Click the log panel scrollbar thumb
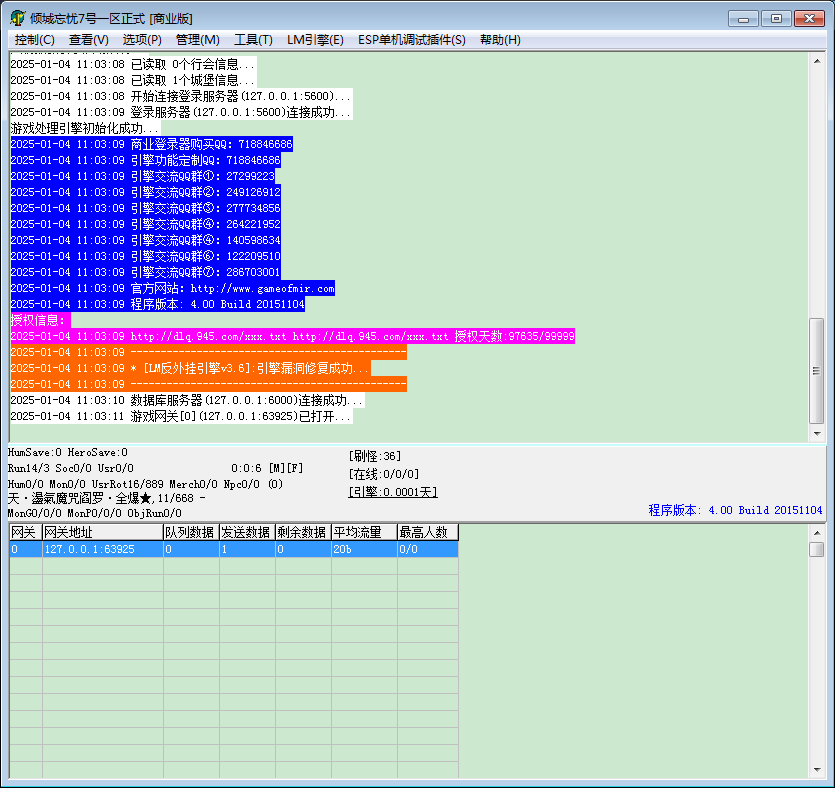This screenshot has width=835, height=788. (816, 371)
